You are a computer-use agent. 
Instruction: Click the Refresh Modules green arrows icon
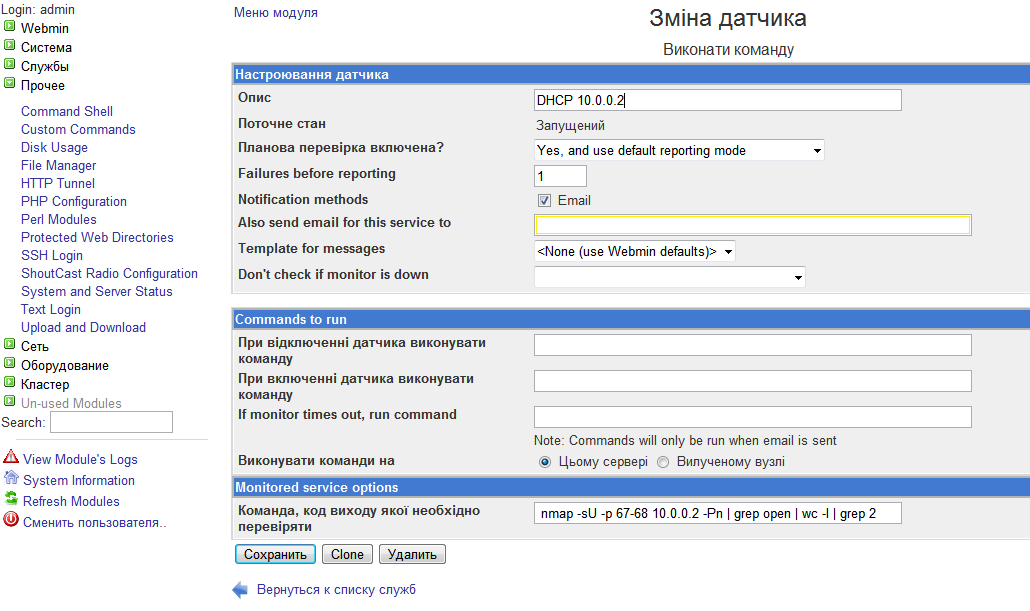(x=11, y=500)
